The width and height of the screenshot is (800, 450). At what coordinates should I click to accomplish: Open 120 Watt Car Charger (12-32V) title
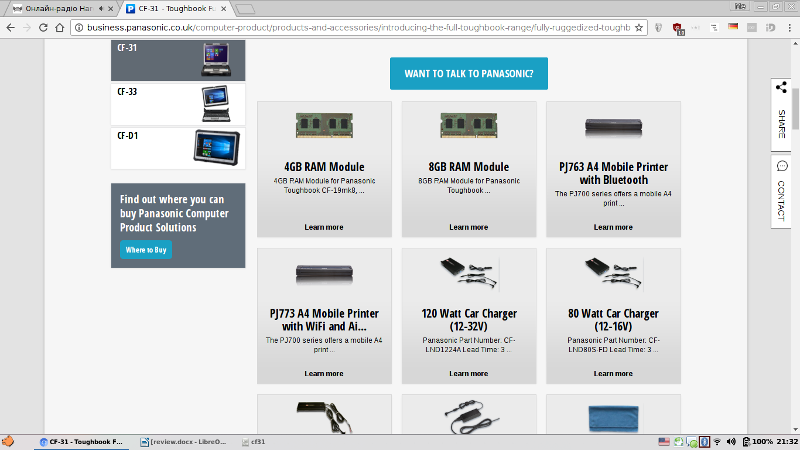tap(469, 320)
